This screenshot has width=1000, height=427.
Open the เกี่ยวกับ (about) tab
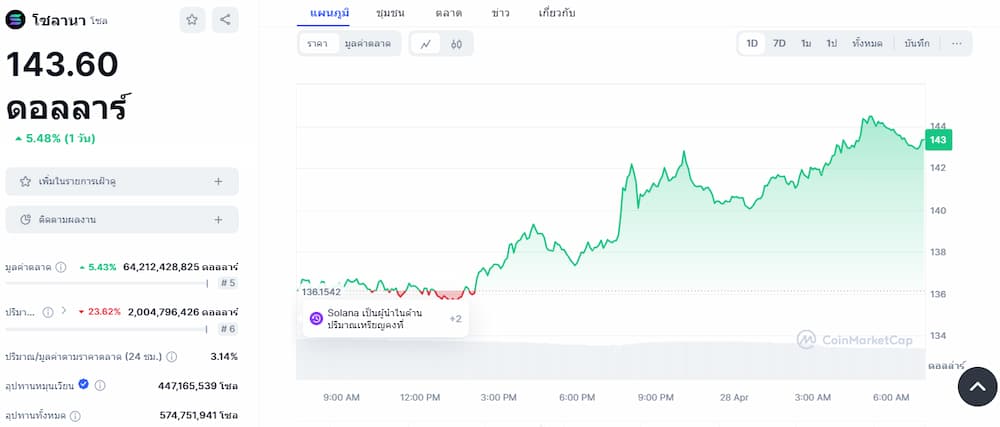(557, 13)
